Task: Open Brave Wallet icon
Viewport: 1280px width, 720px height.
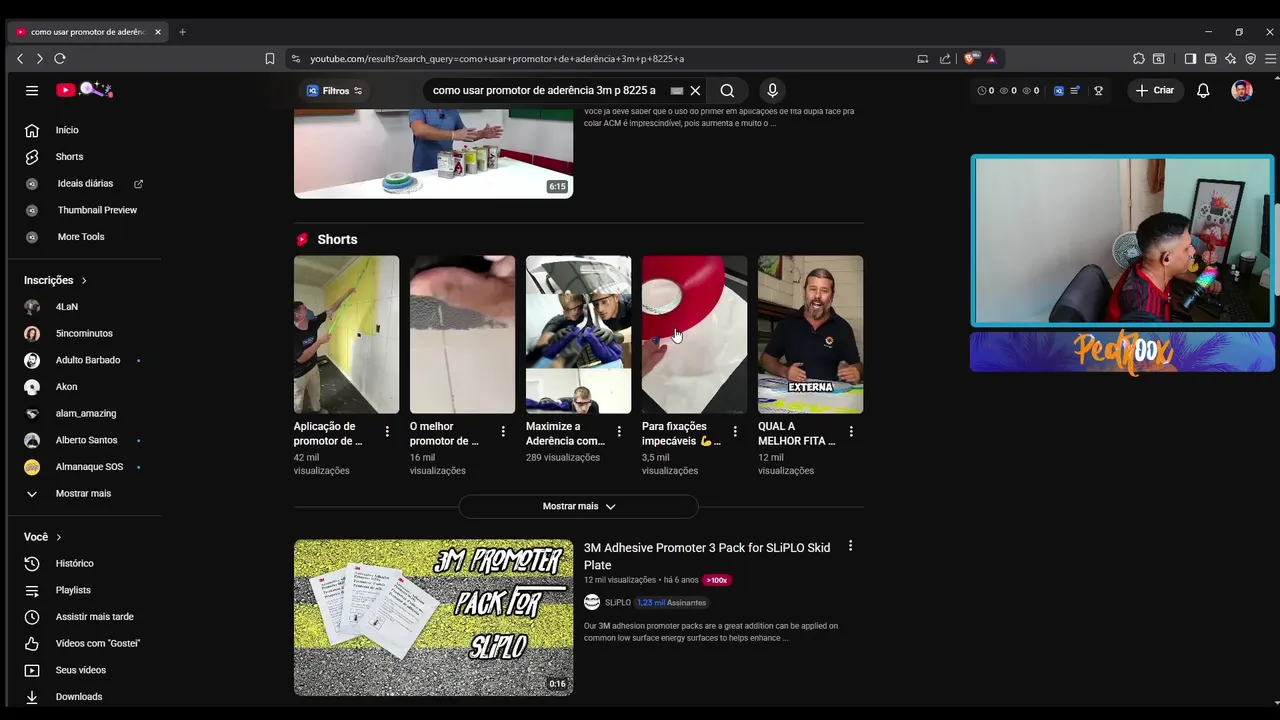Action: pyautogui.click(x=1210, y=59)
